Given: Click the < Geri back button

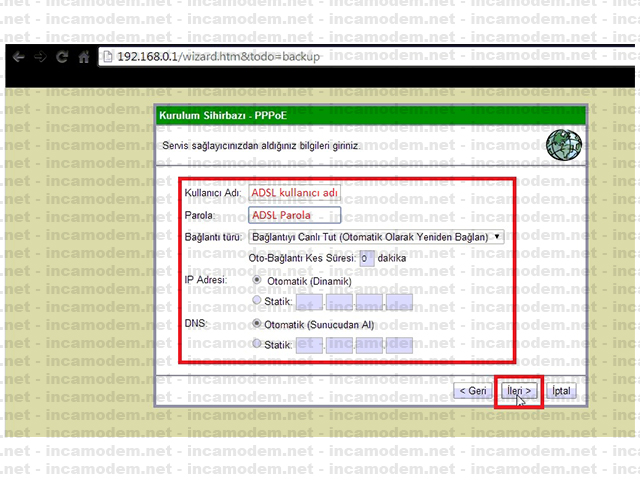Looking at the screenshot, I should [x=473, y=391].
